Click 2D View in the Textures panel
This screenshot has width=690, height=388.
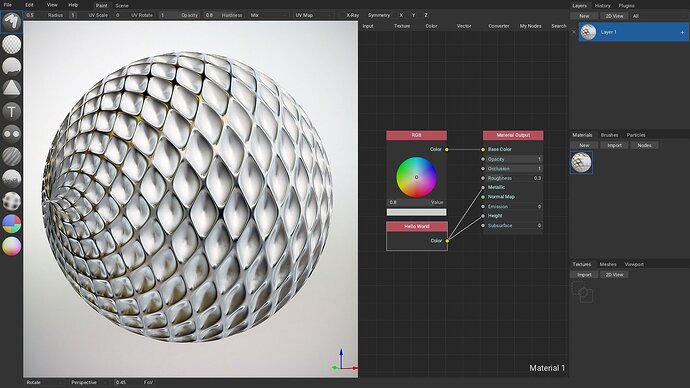[x=614, y=275]
